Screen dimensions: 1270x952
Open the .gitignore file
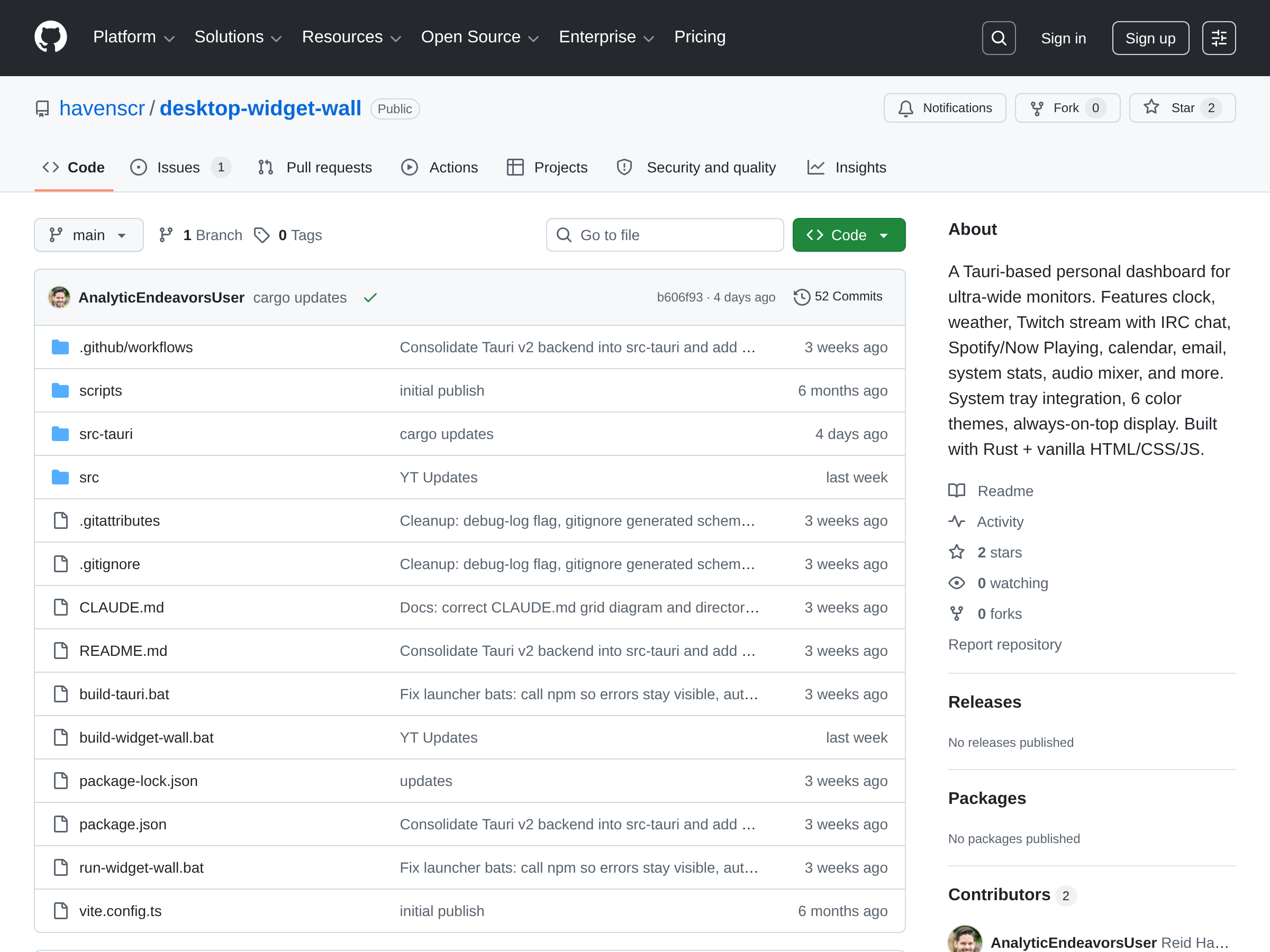(x=110, y=564)
